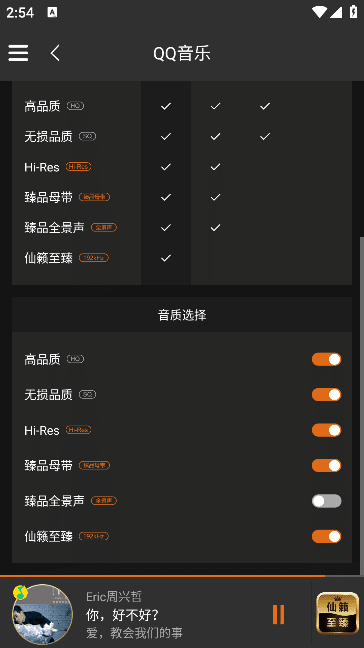Disable the 无损品质 switch
Viewport: 364px width, 648px height.
[x=326, y=395]
